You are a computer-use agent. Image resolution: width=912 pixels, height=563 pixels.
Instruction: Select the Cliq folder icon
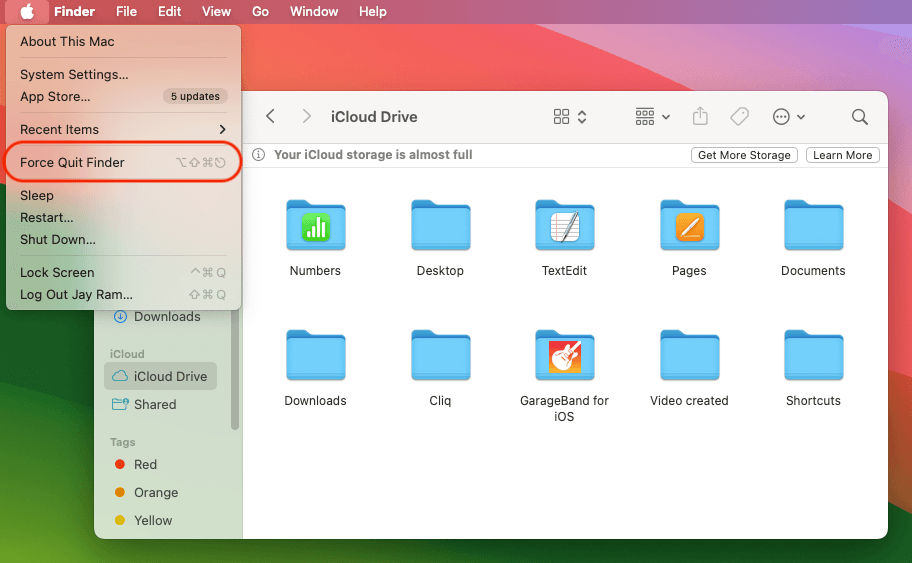pyautogui.click(x=440, y=355)
